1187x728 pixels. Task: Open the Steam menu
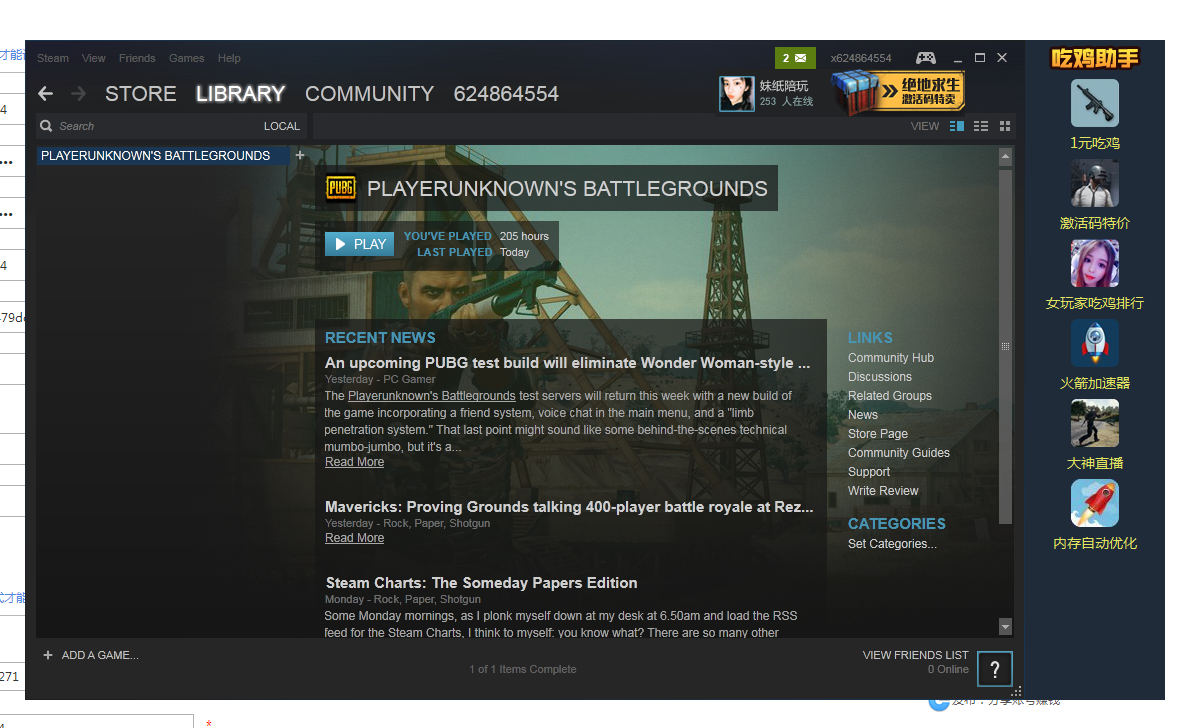[x=53, y=58]
